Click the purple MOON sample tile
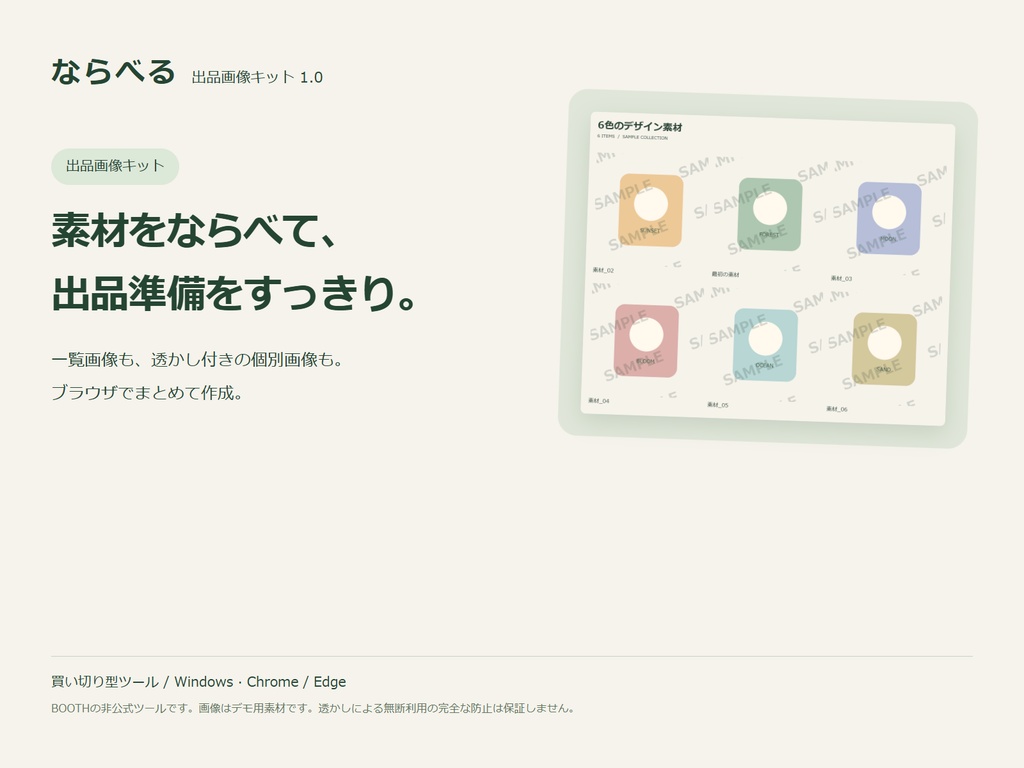 click(889, 219)
